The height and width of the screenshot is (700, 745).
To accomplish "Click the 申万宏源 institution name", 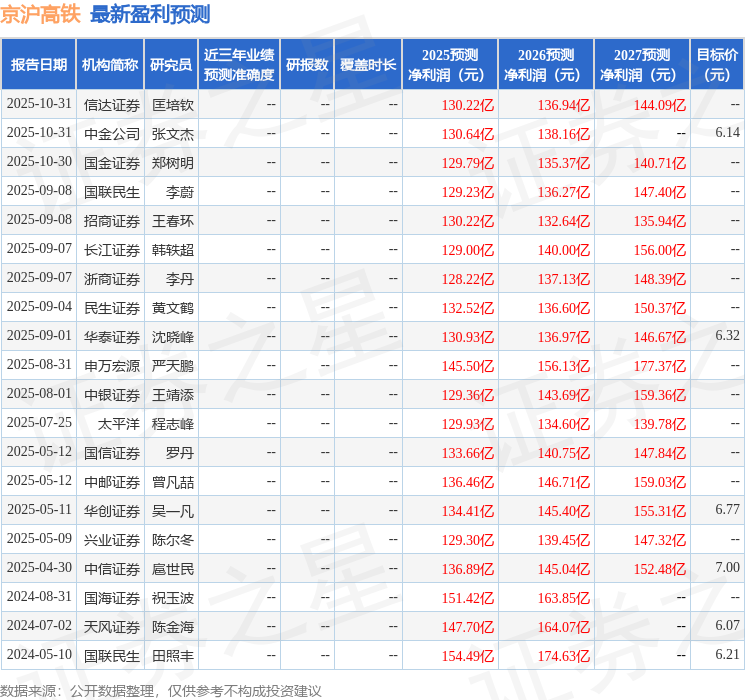I will point(111,366).
